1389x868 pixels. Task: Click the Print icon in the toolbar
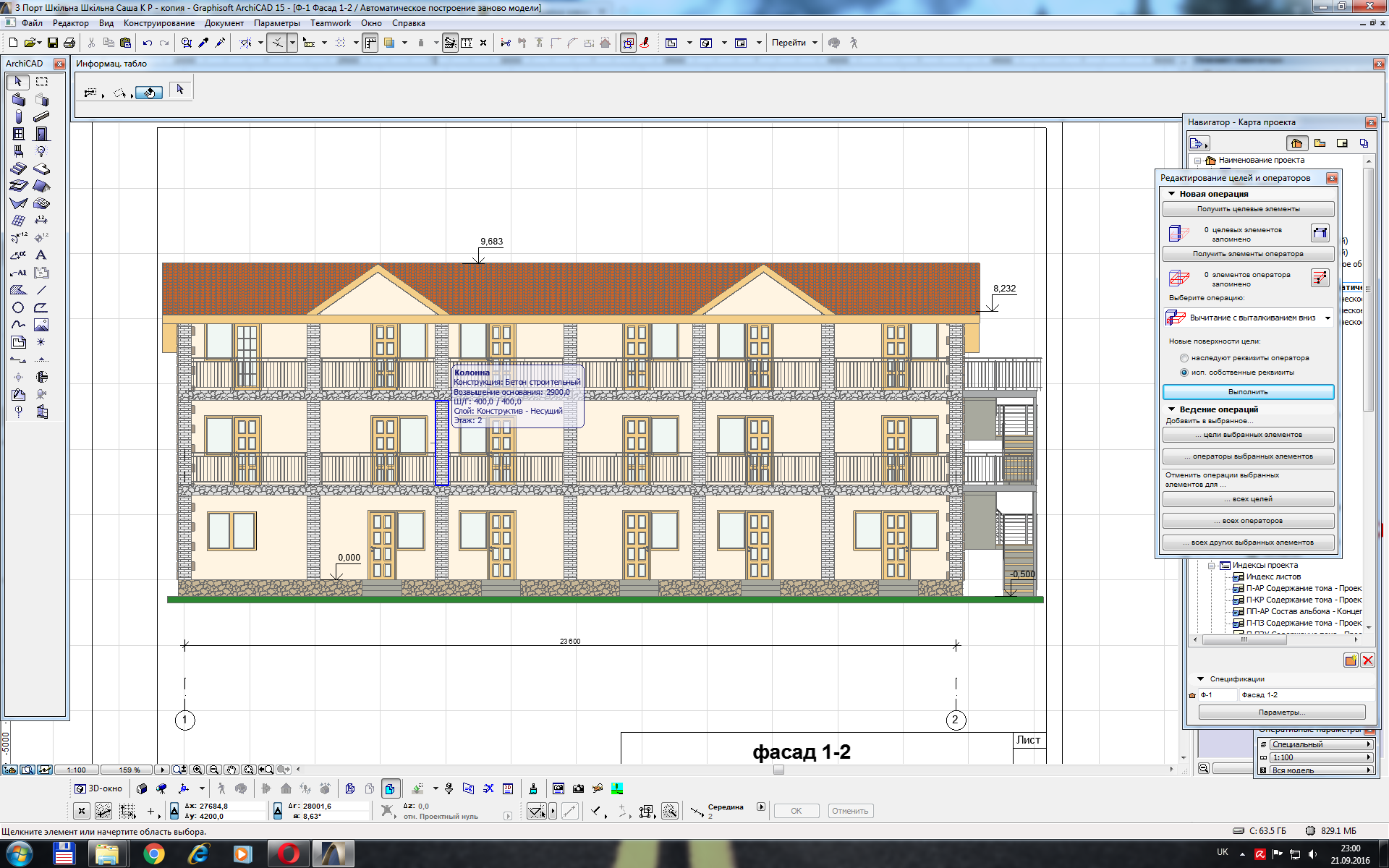point(69,43)
